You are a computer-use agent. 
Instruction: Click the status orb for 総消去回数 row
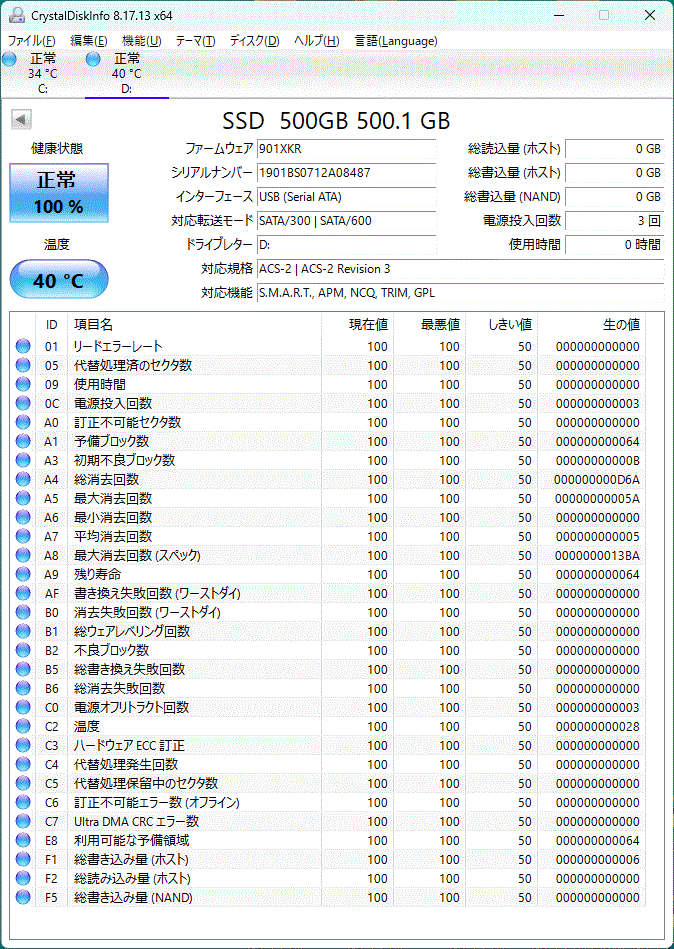23,479
